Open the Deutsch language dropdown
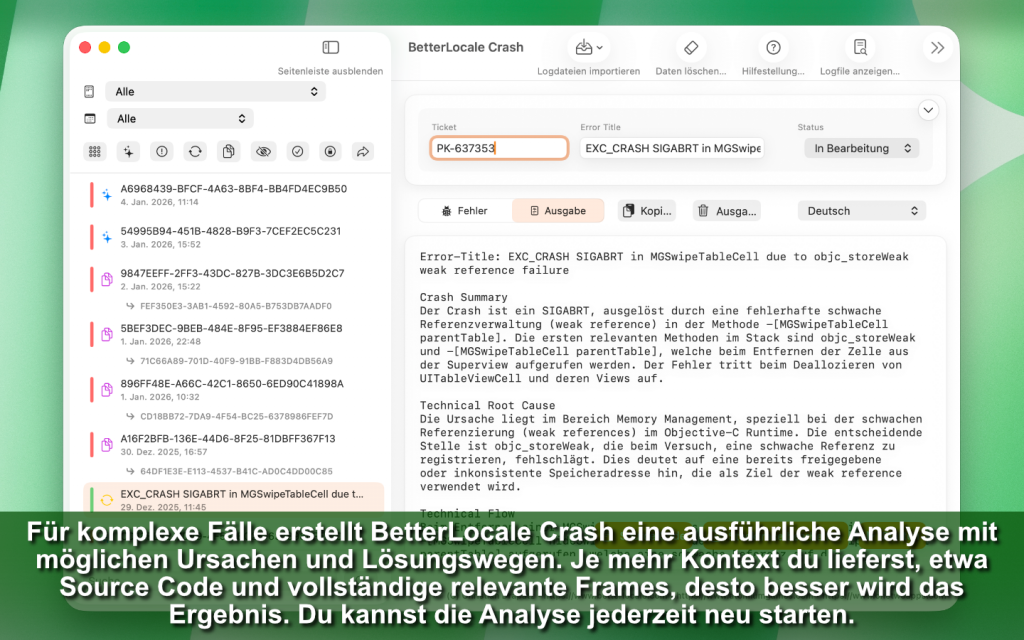The height and width of the screenshot is (640, 1024). (x=861, y=211)
